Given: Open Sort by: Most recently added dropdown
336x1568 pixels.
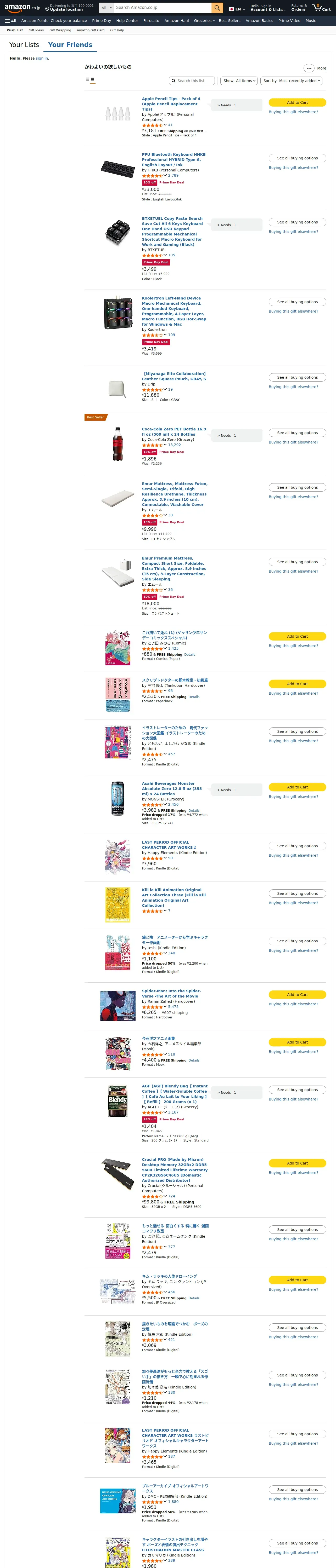Looking at the screenshot, I should pos(292,80).
